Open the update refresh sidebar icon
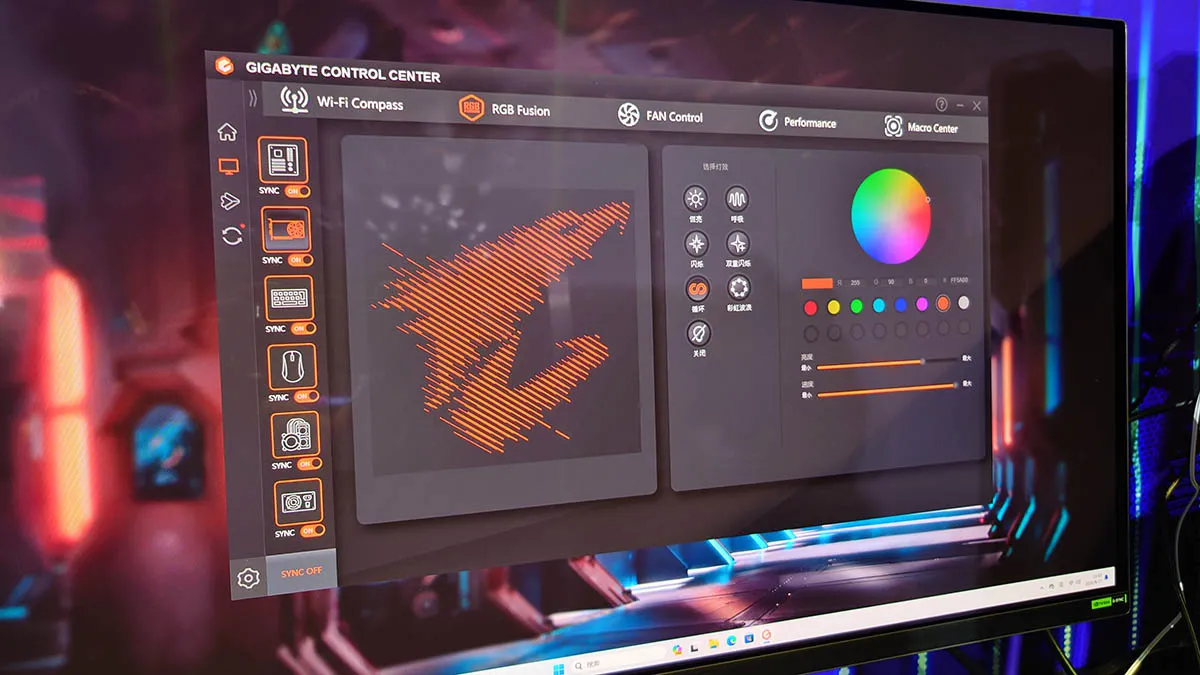The width and height of the screenshot is (1200, 675). [x=232, y=235]
